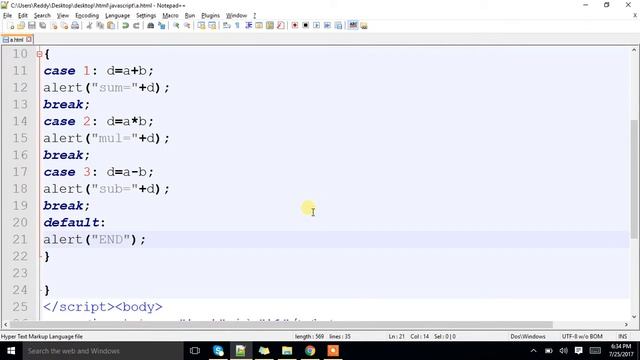Click the vertical scrollbar thumb
640x360 pixels.
(634, 179)
